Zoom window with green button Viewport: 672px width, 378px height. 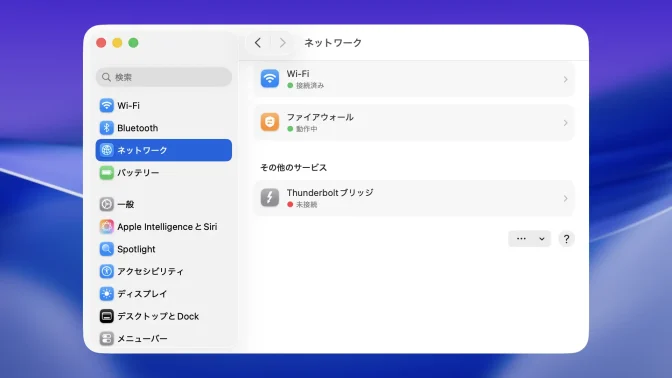(x=133, y=43)
